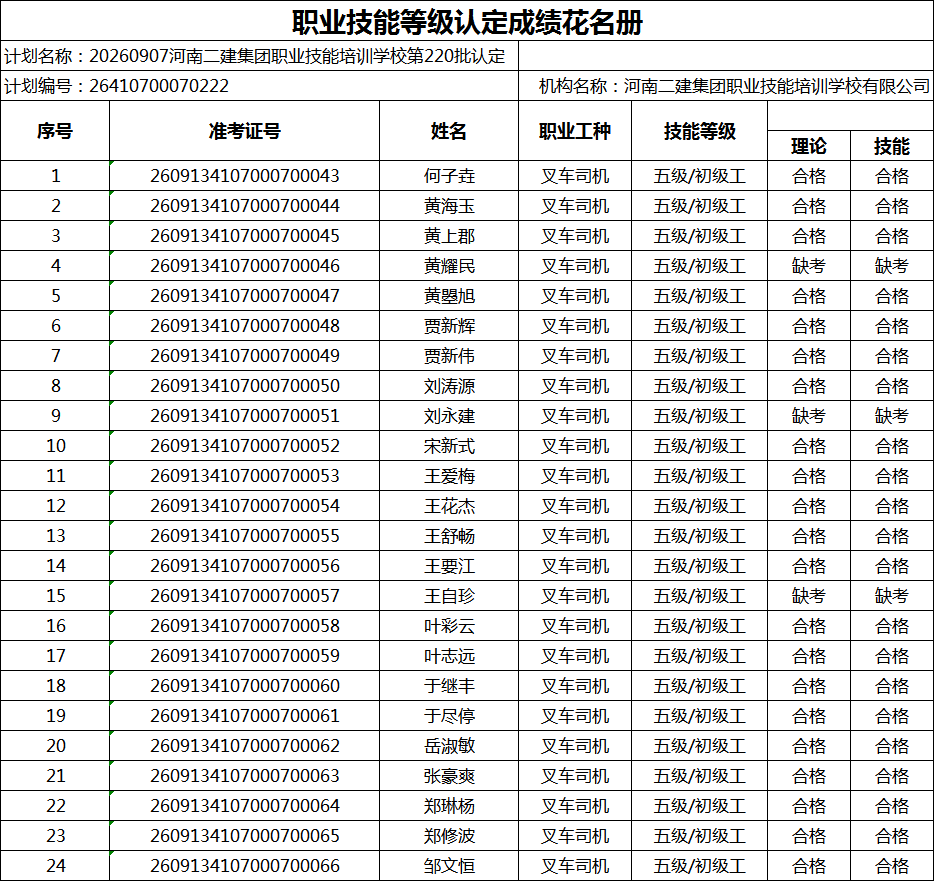Select the name cell 于继丰
Screen dimensions: 934x881
pyautogui.click(x=449, y=686)
